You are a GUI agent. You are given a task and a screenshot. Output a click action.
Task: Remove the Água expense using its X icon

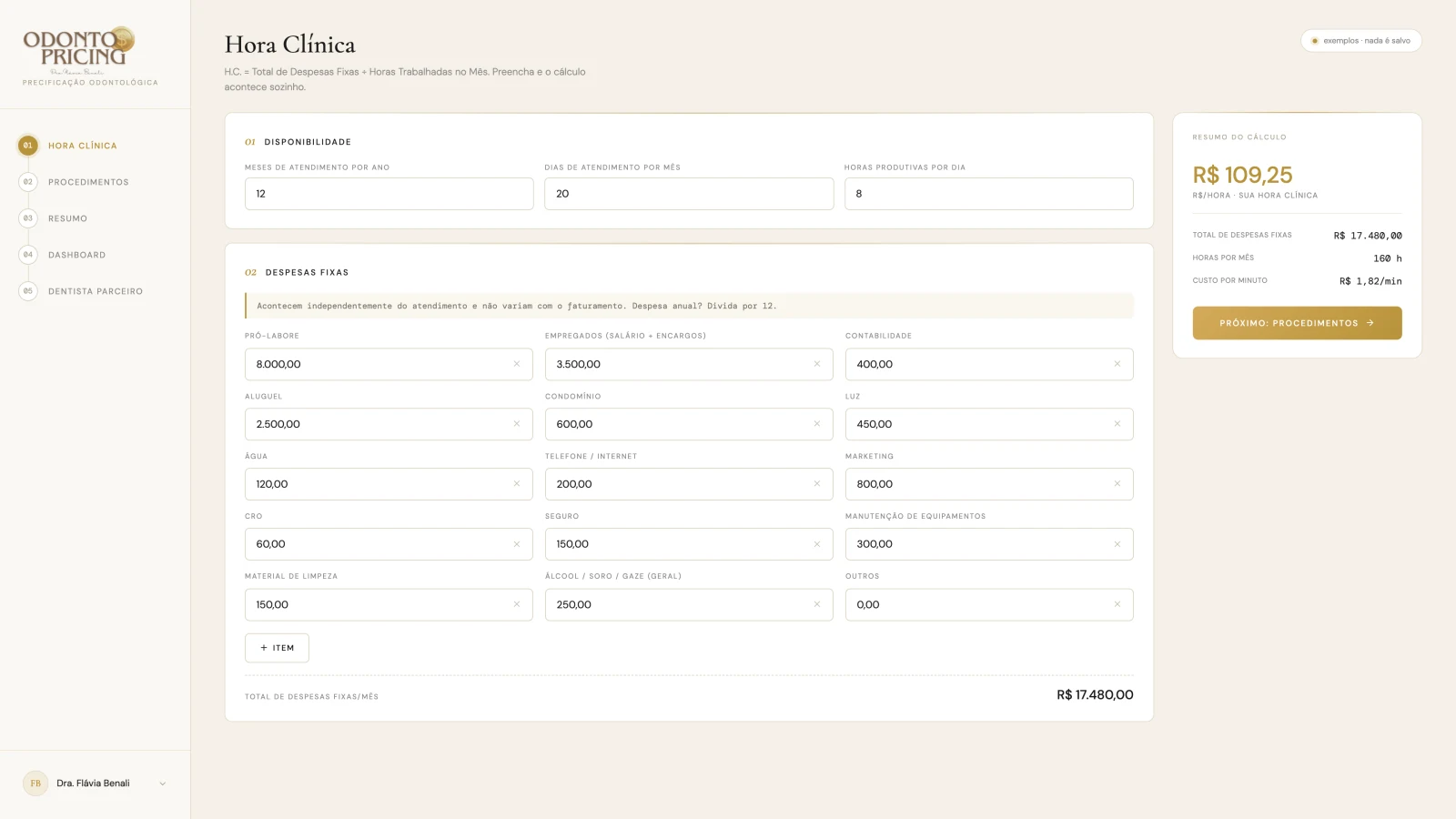pyautogui.click(x=517, y=484)
